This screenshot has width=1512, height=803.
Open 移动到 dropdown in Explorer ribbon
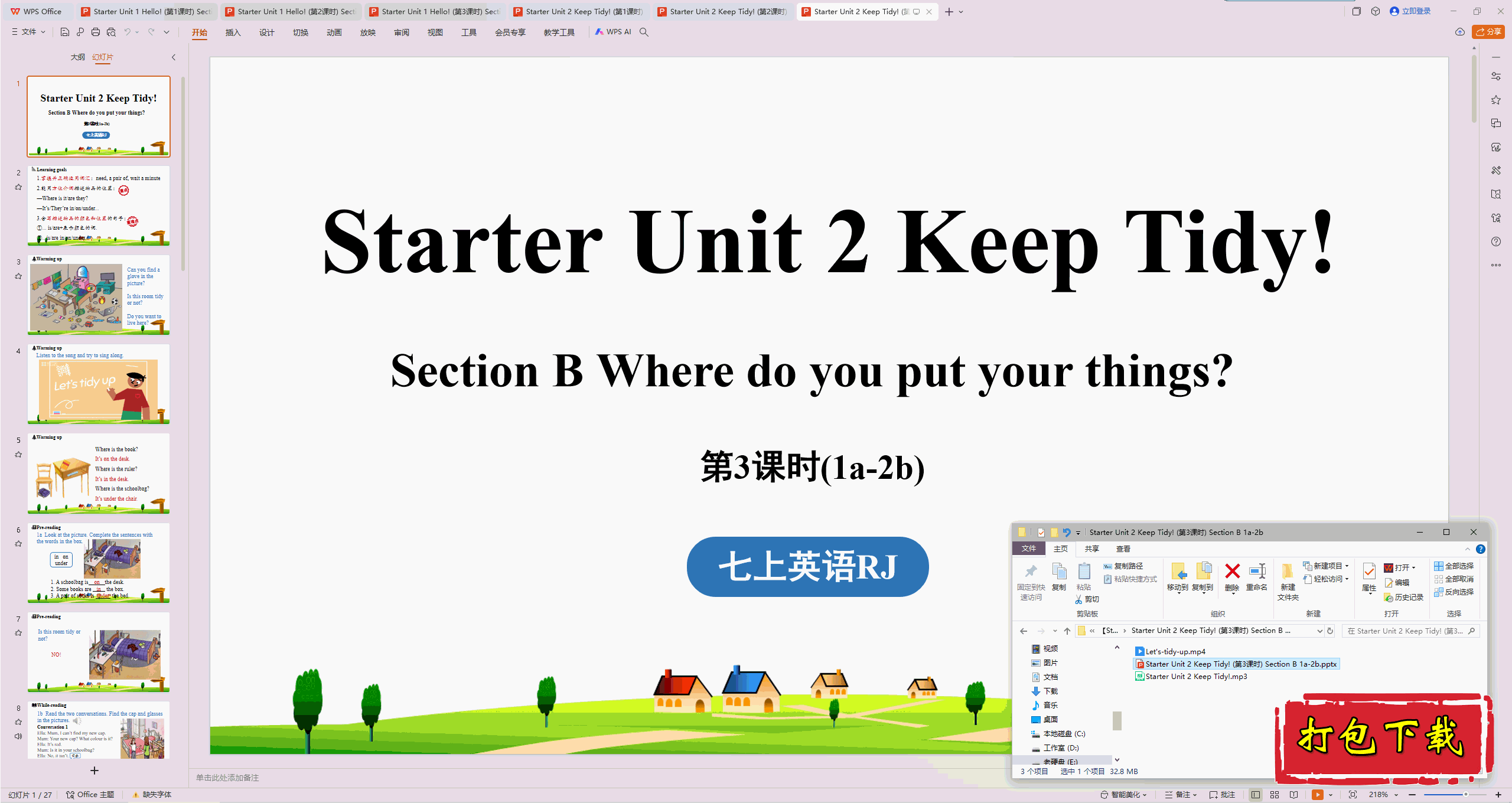pos(1178,578)
